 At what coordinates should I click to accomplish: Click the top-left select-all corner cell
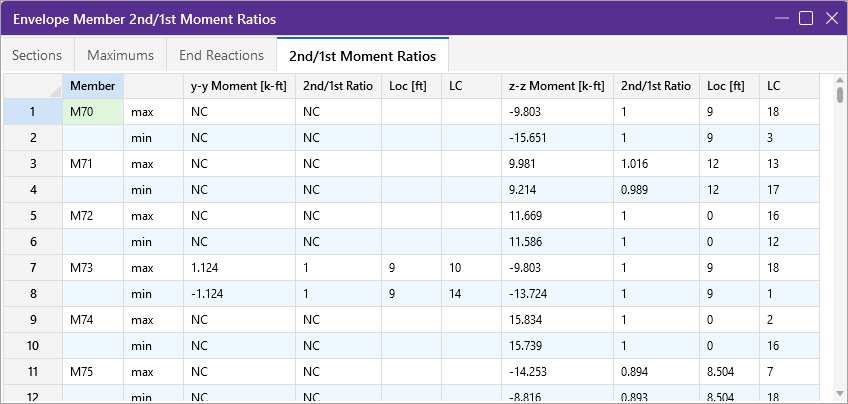pos(32,86)
